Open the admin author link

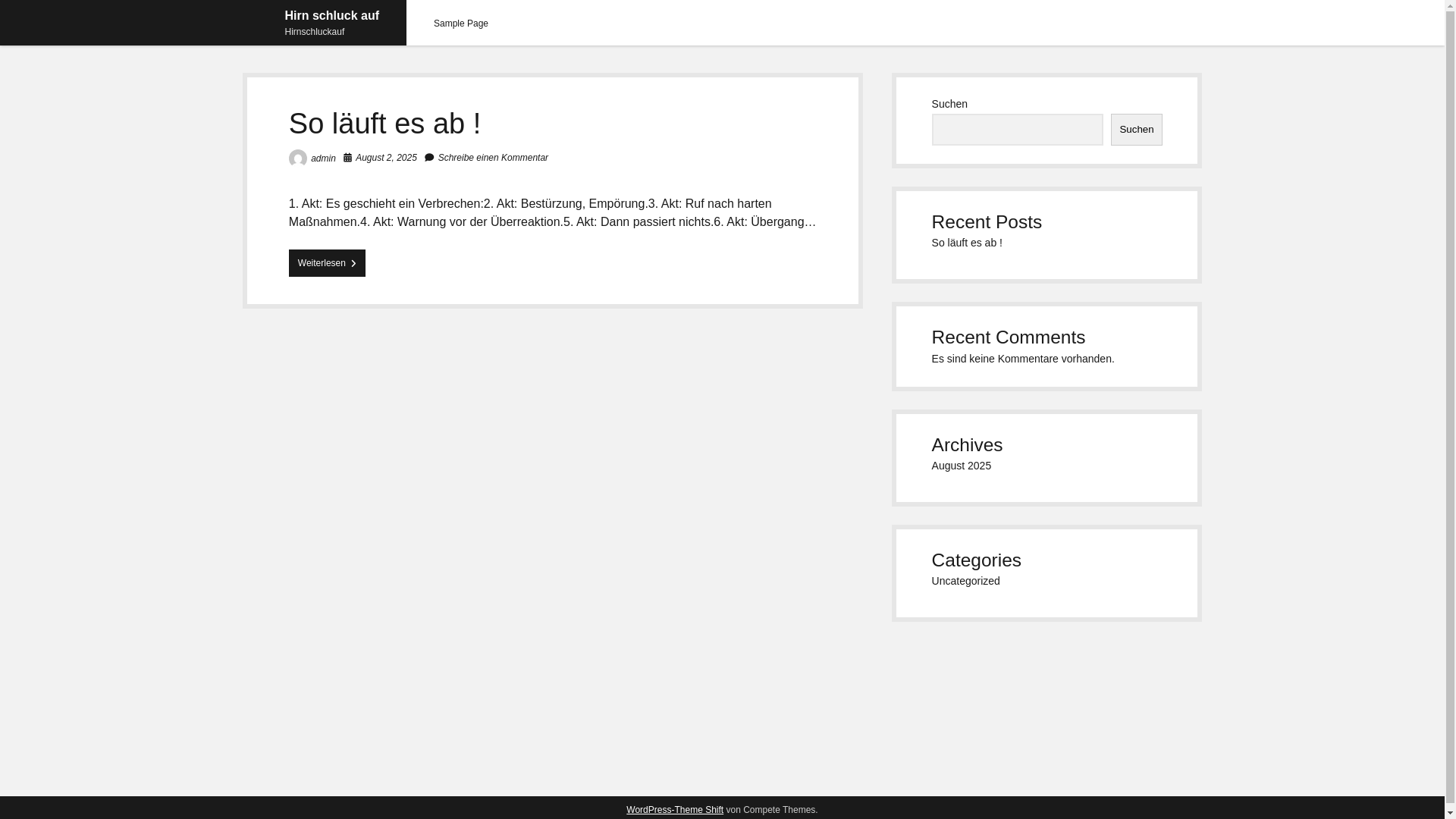(323, 158)
